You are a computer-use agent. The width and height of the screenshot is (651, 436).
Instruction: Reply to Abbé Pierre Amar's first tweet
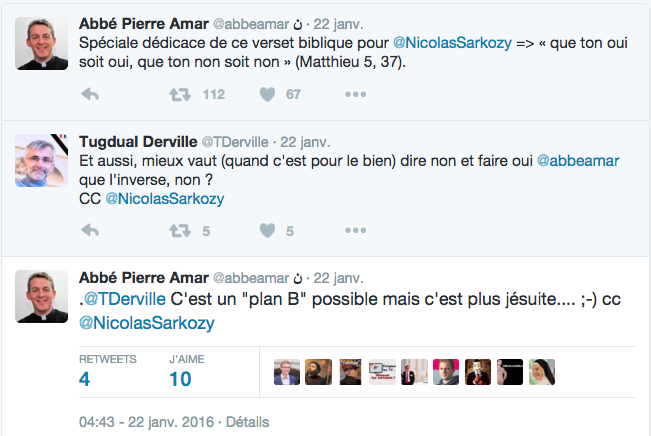coord(90,94)
